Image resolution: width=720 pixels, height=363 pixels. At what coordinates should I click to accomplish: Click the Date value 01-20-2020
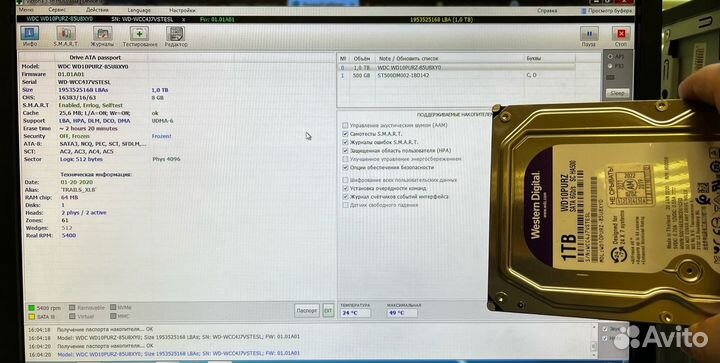pos(77,182)
